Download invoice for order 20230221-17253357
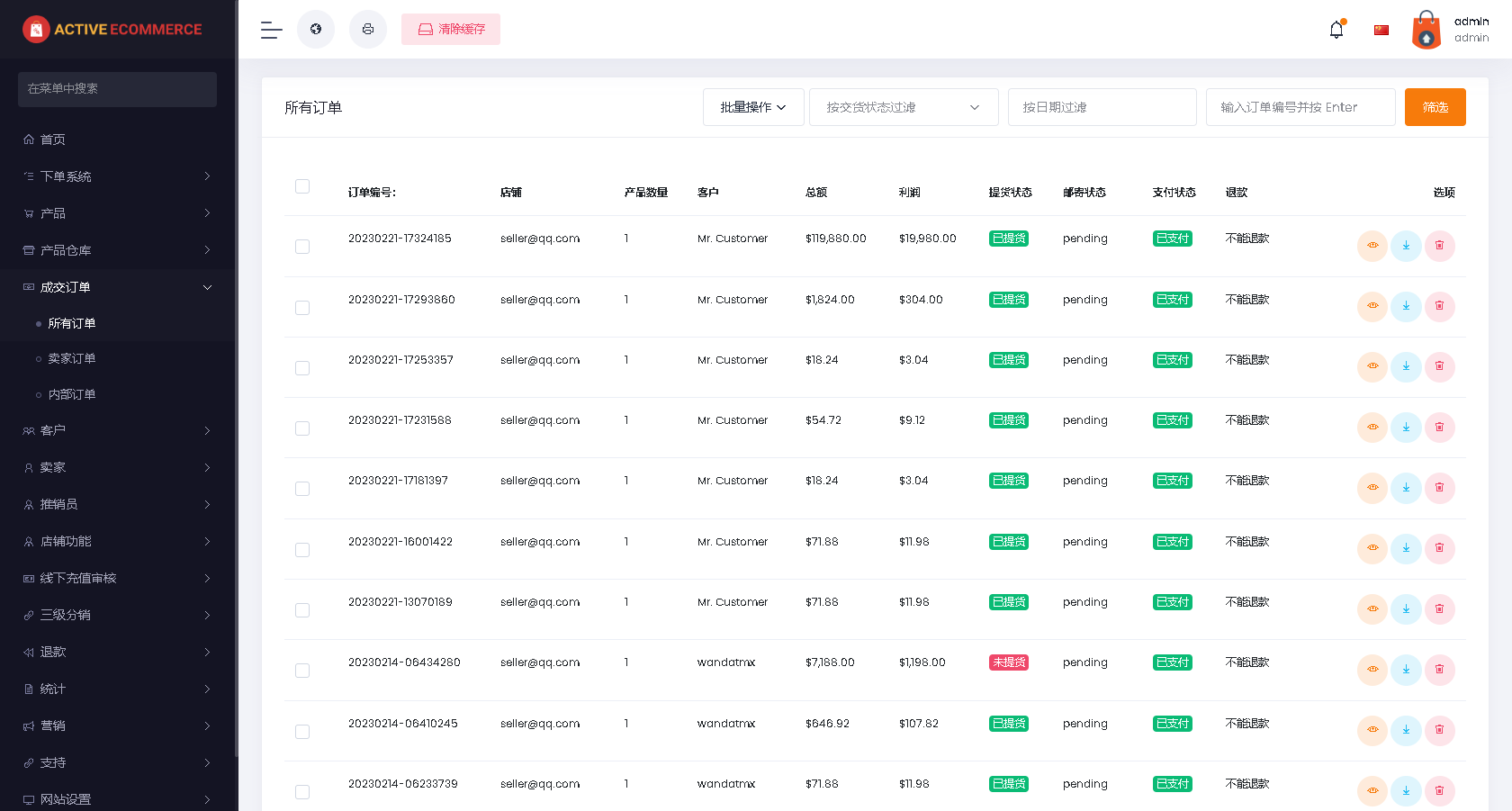The width and height of the screenshot is (1512, 811). coord(1406,366)
